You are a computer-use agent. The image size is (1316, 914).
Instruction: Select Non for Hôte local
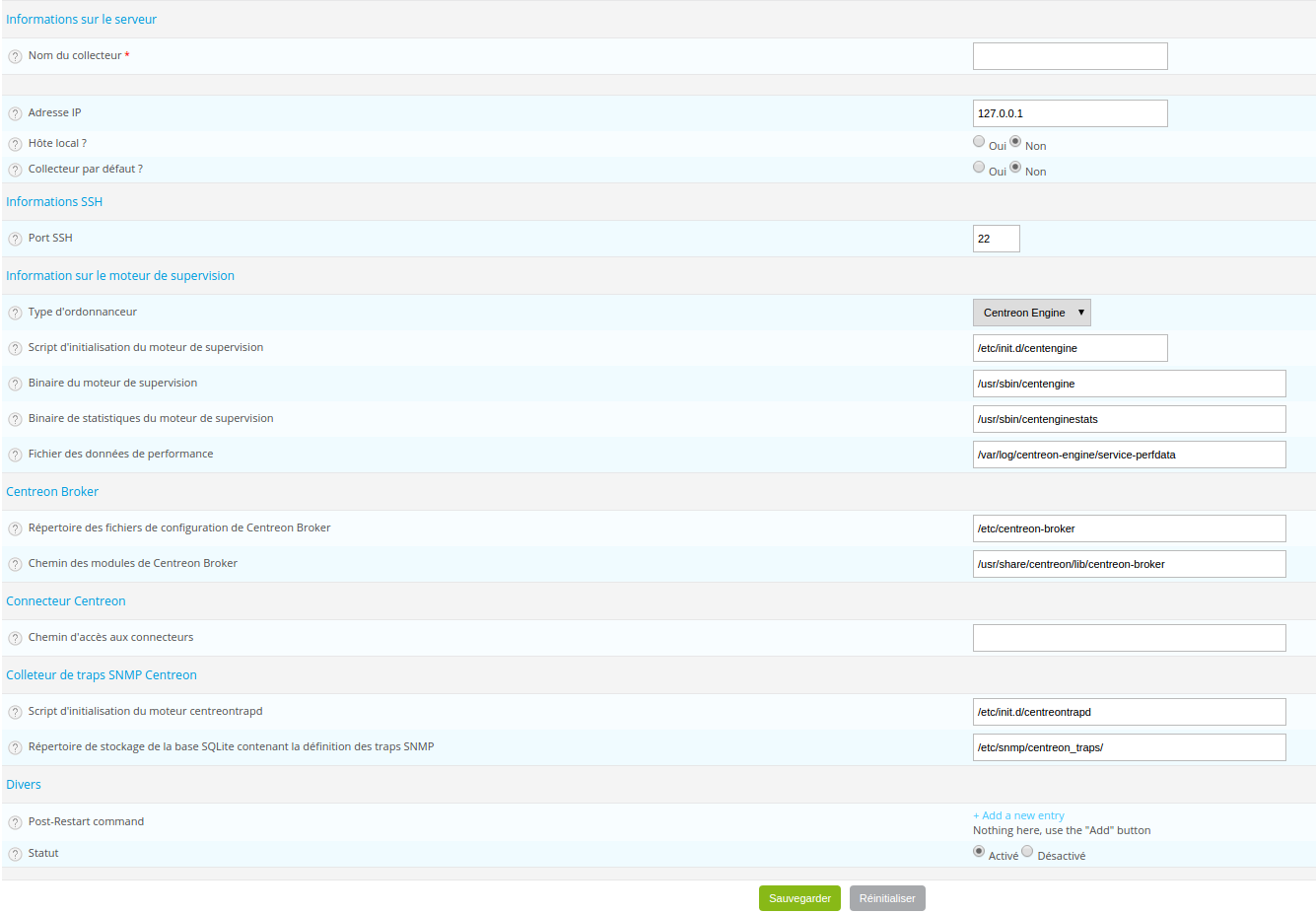point(1015,141)
